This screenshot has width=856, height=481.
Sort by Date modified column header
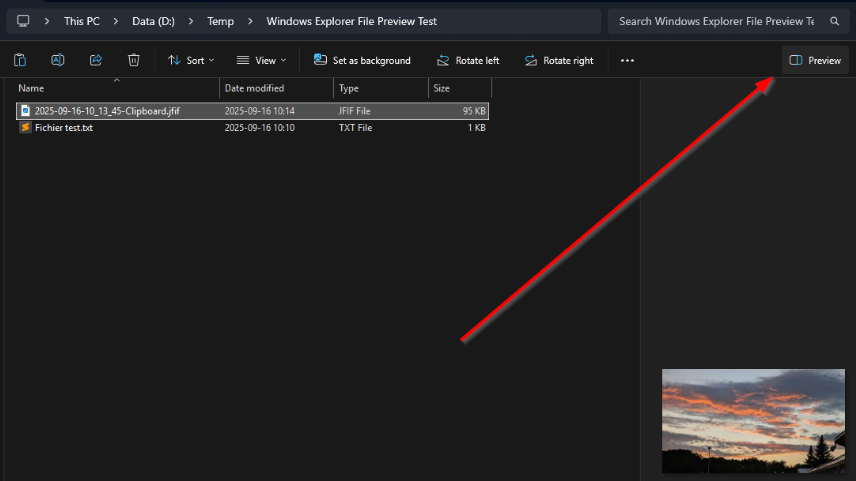tap(254, 88)
